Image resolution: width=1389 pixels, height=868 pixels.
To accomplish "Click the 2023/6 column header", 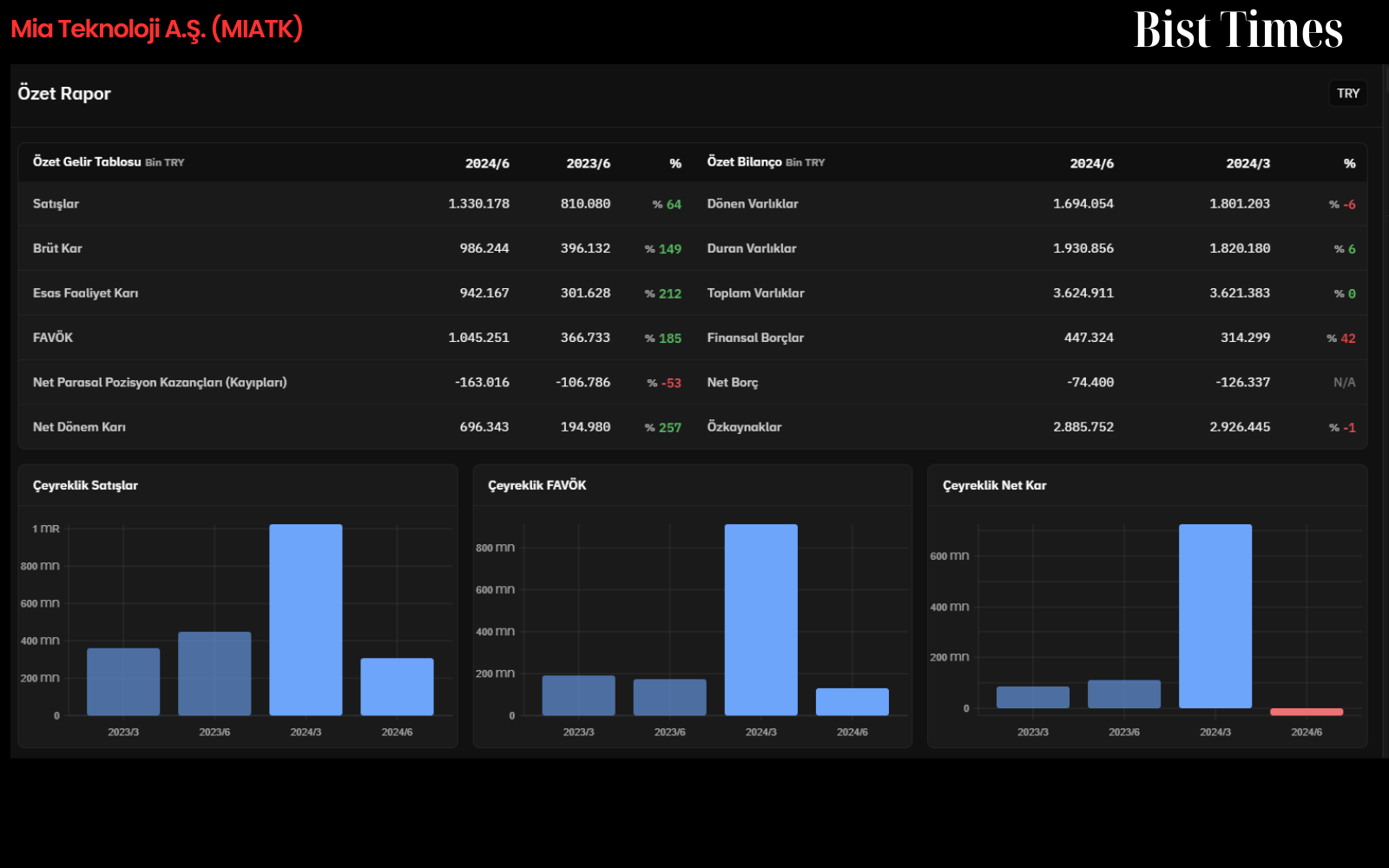I will (x=588, y=163).
